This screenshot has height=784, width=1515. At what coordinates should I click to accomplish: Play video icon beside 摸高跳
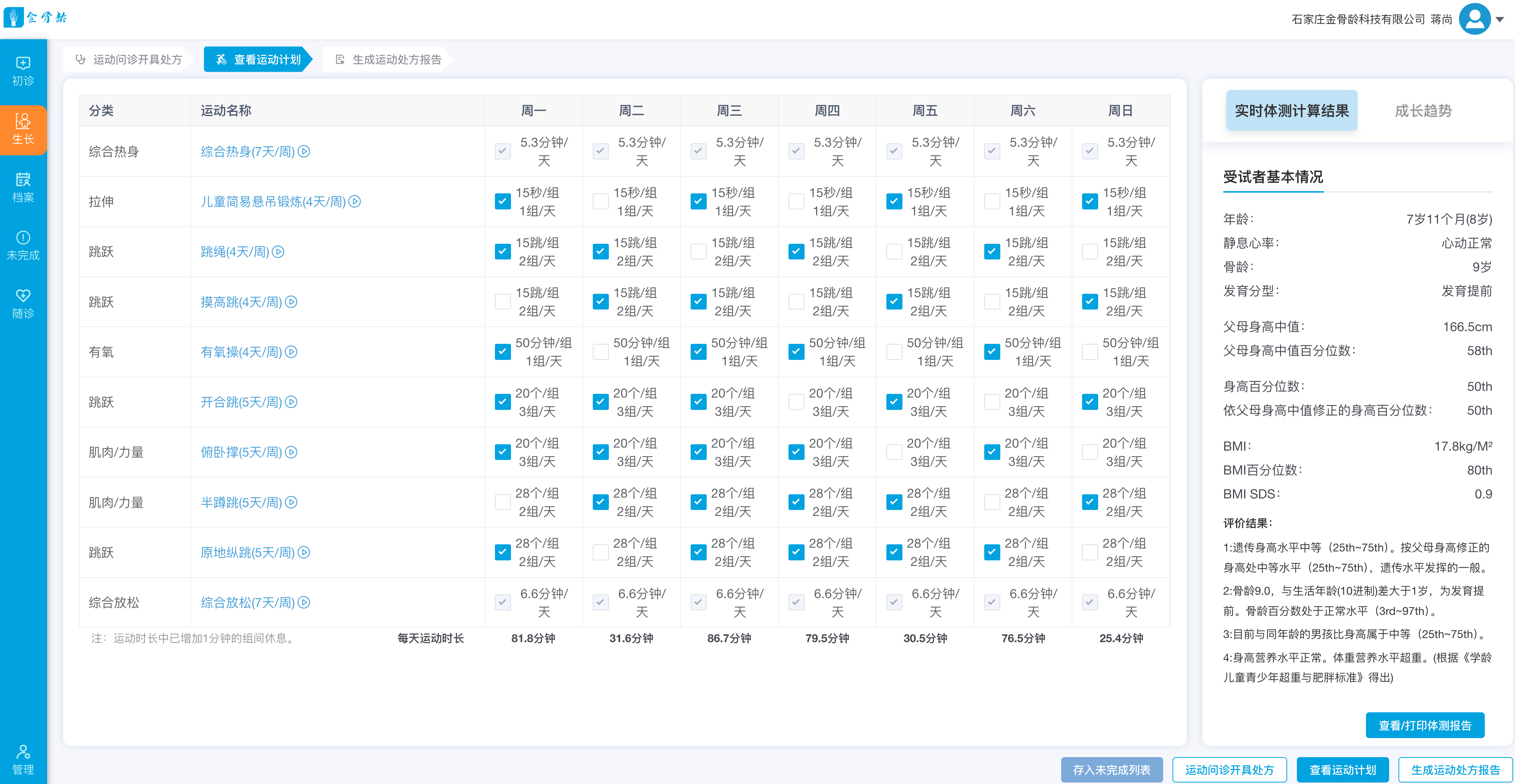(x=291, y=302)
